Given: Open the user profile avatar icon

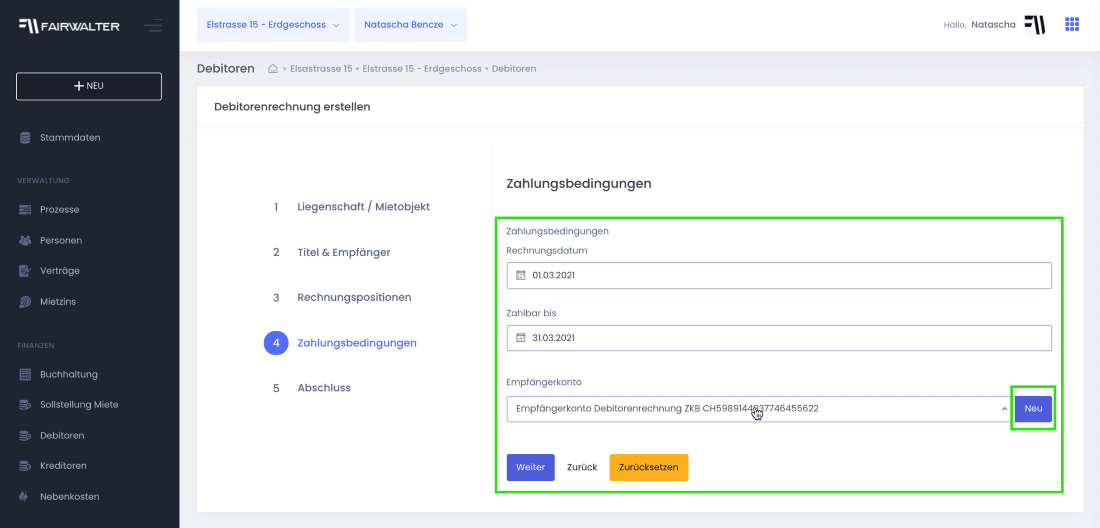Looking at the screenshot, I should [1034, 25].
